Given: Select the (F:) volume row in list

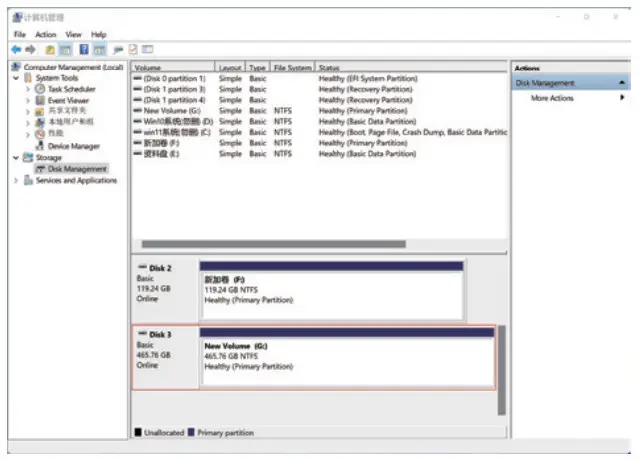Looking at the screenshot, I should click(x=320, y=143).
